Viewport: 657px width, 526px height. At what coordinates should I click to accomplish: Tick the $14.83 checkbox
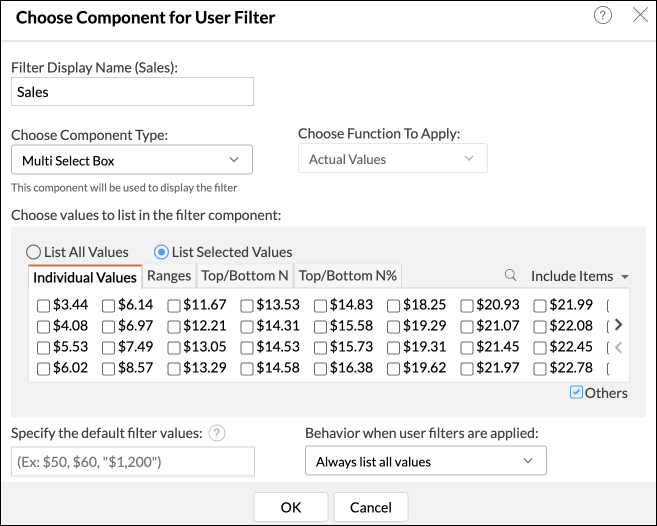(x=320, y=305)
